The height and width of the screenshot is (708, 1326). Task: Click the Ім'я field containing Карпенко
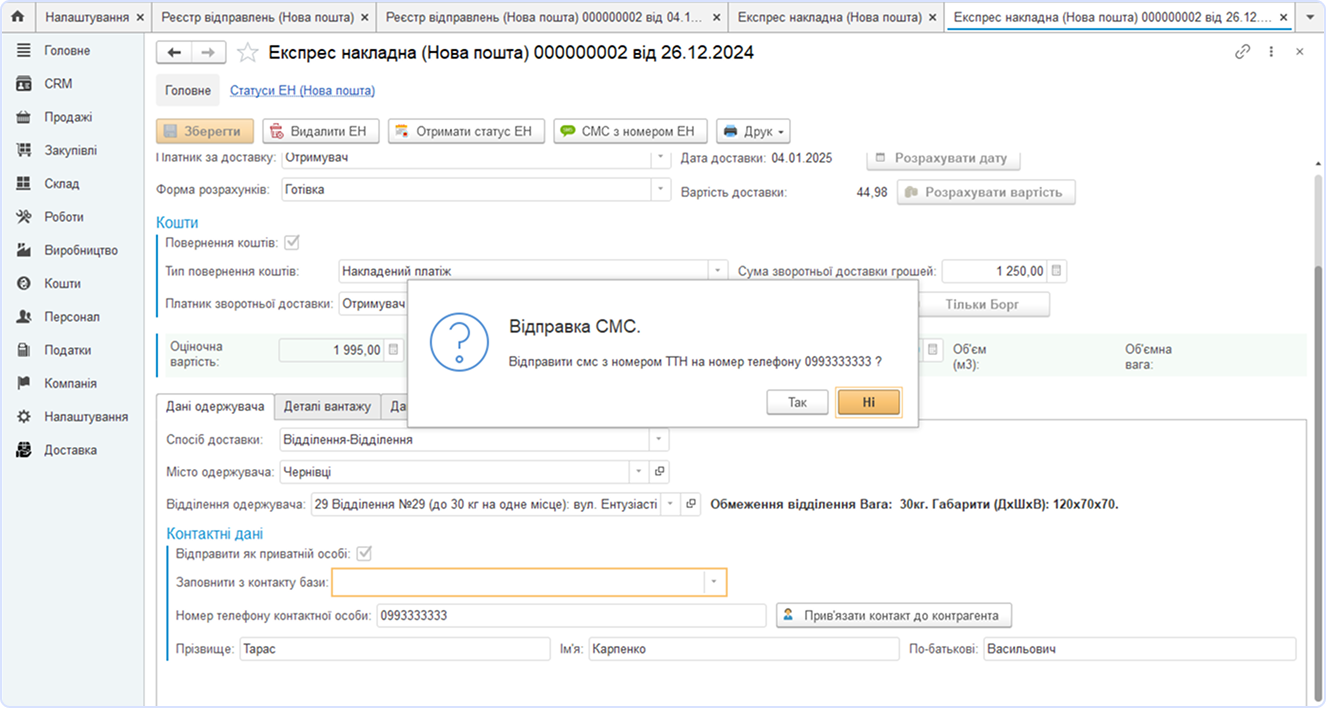(743, 649)
